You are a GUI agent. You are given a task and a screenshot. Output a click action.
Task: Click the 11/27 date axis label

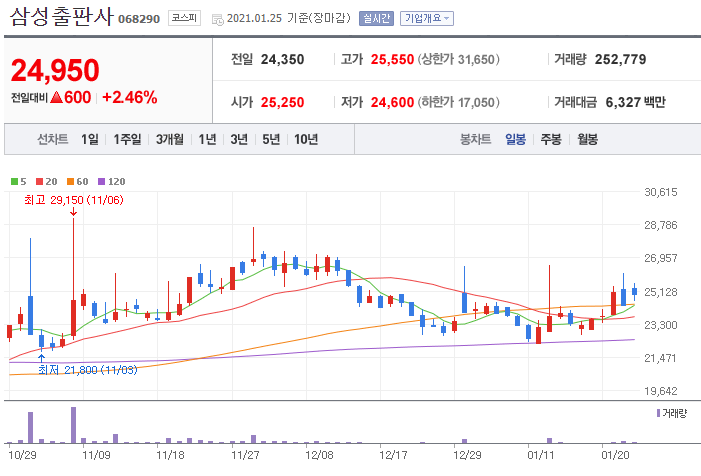(245, 455)
